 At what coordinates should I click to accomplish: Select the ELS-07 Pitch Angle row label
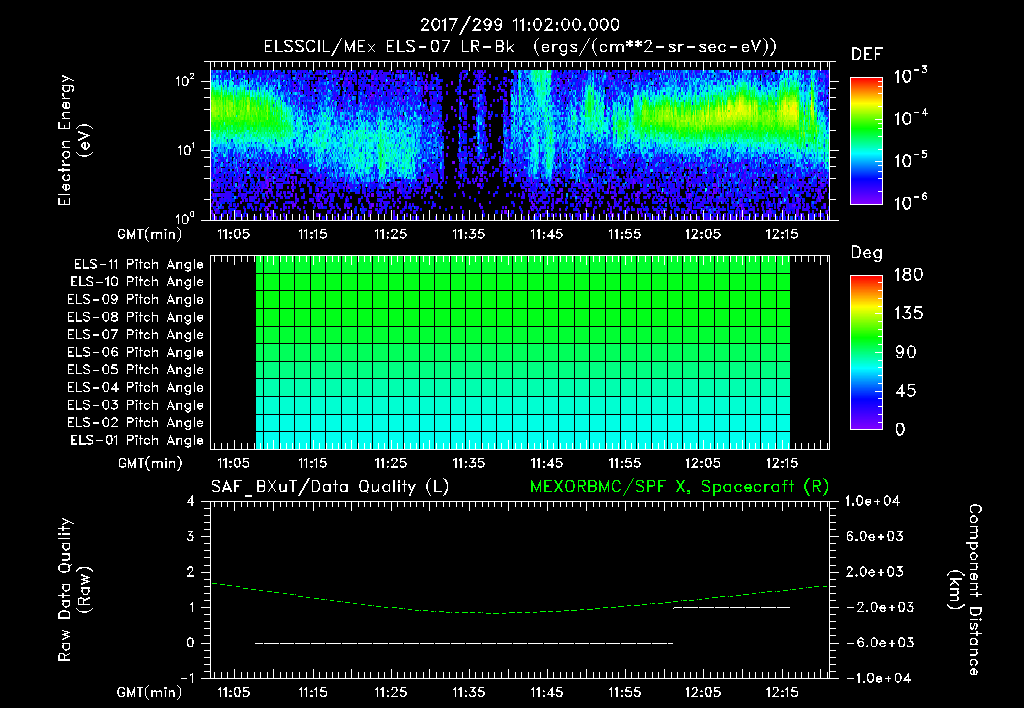click(135, 334)
